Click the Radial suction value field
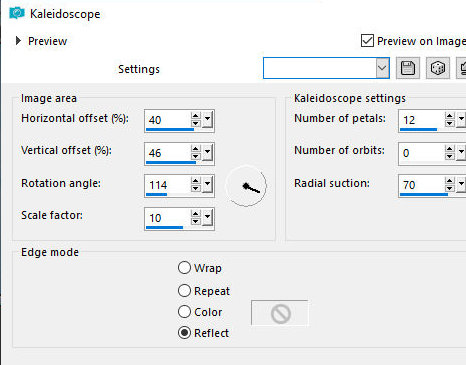The width and height of the screenshot is (466, 365). point(422,184)
